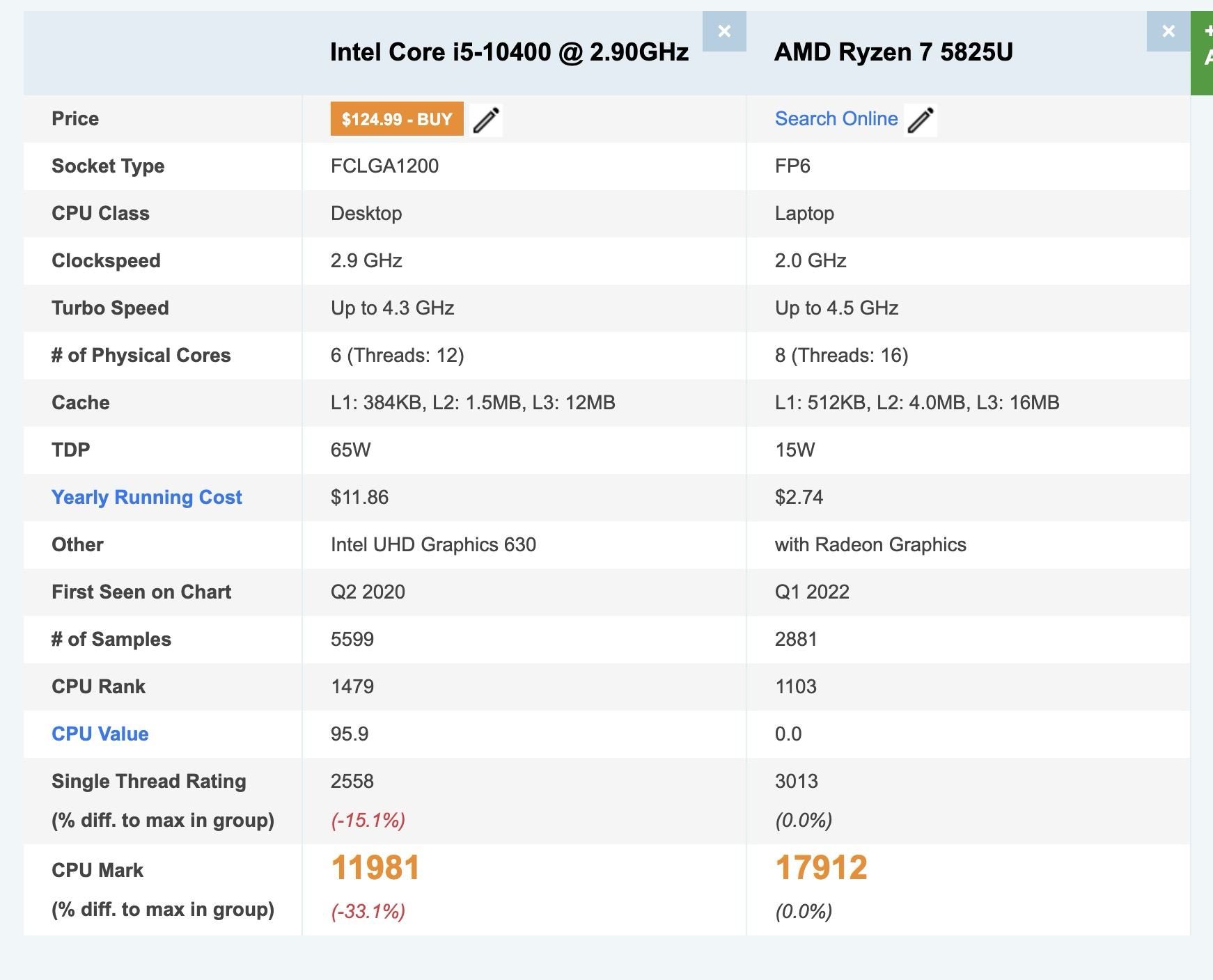The height and width of the screenshot is (980, 1213).
Task: Select the 2.9 GHz clockspeed value
Action: (x=366, y=260)
